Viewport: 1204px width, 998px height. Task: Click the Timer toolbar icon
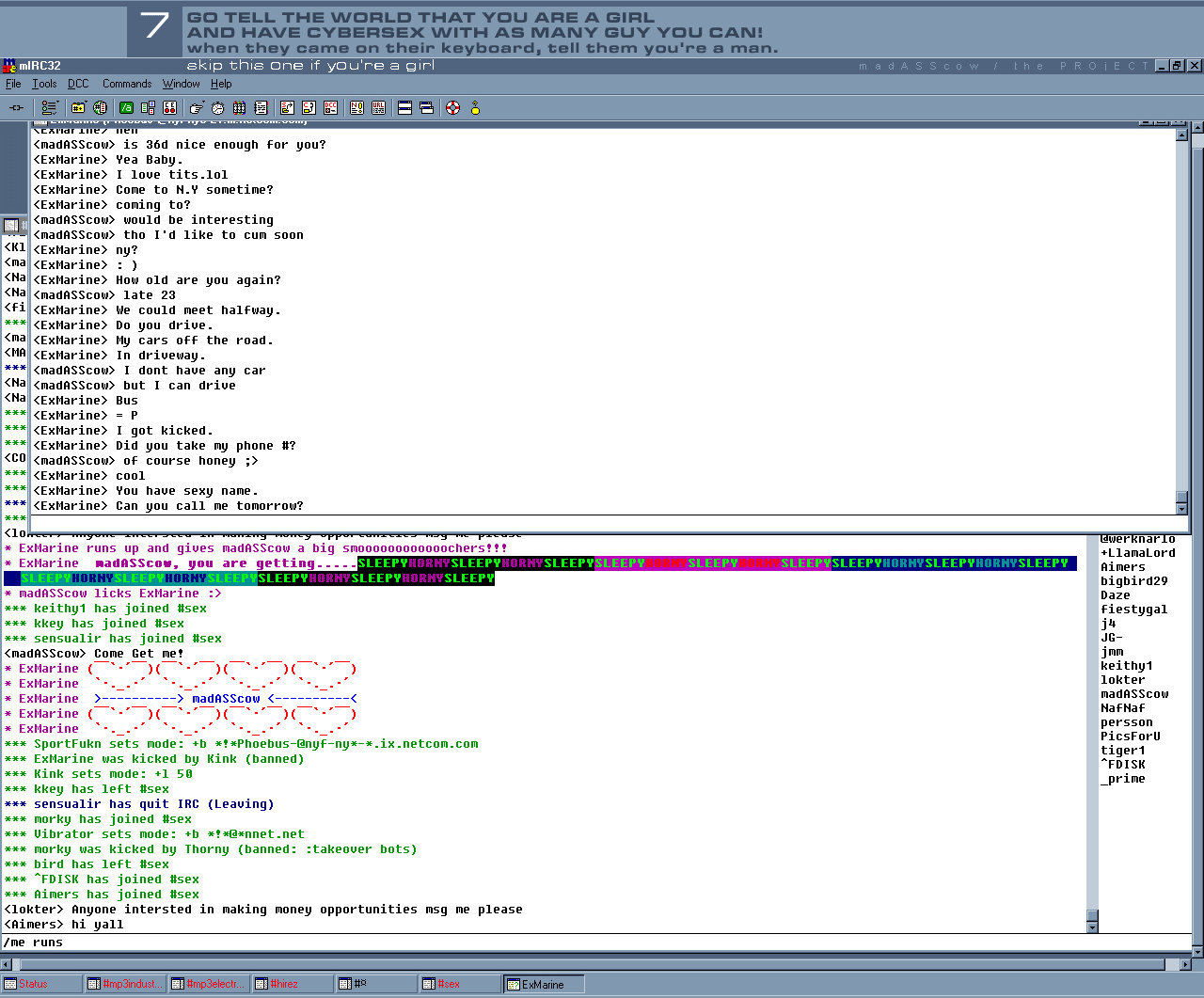217,108
